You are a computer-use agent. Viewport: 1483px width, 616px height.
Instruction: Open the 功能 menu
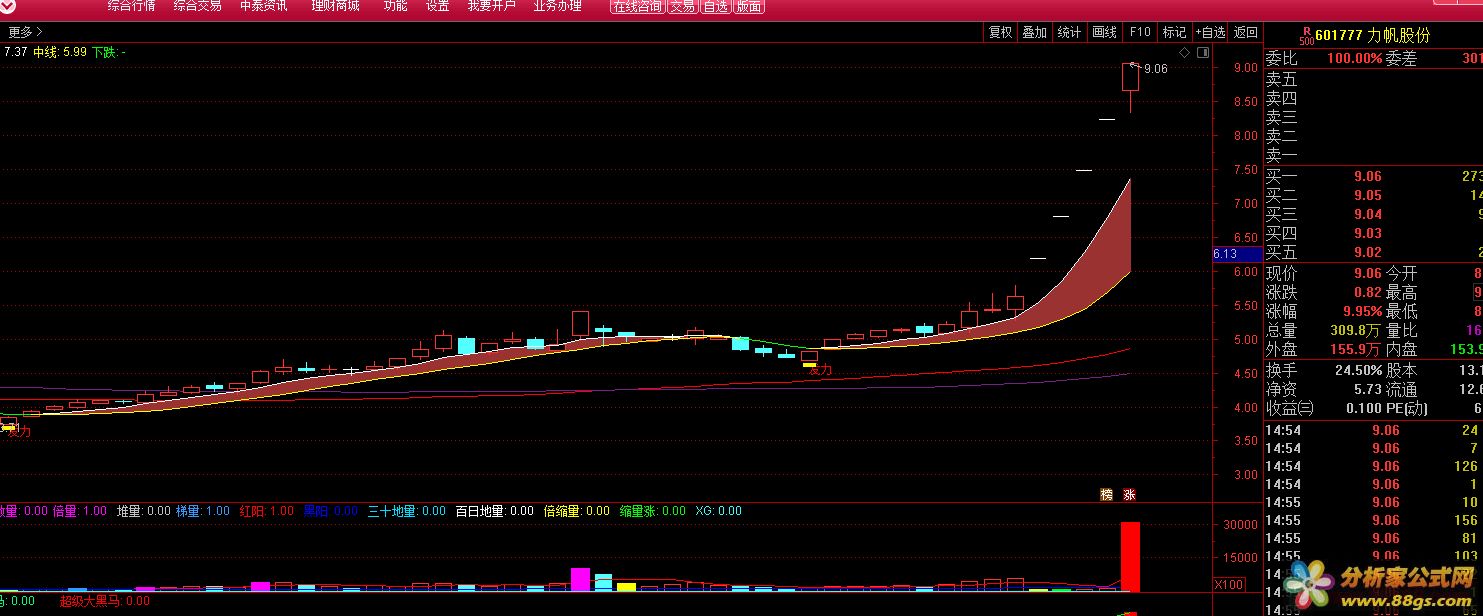(395, 6)
